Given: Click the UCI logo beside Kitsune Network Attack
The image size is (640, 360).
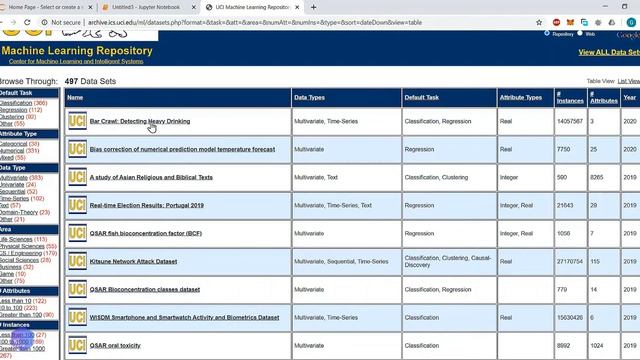Looking at the screenshot, I should (x=77, y=261).
